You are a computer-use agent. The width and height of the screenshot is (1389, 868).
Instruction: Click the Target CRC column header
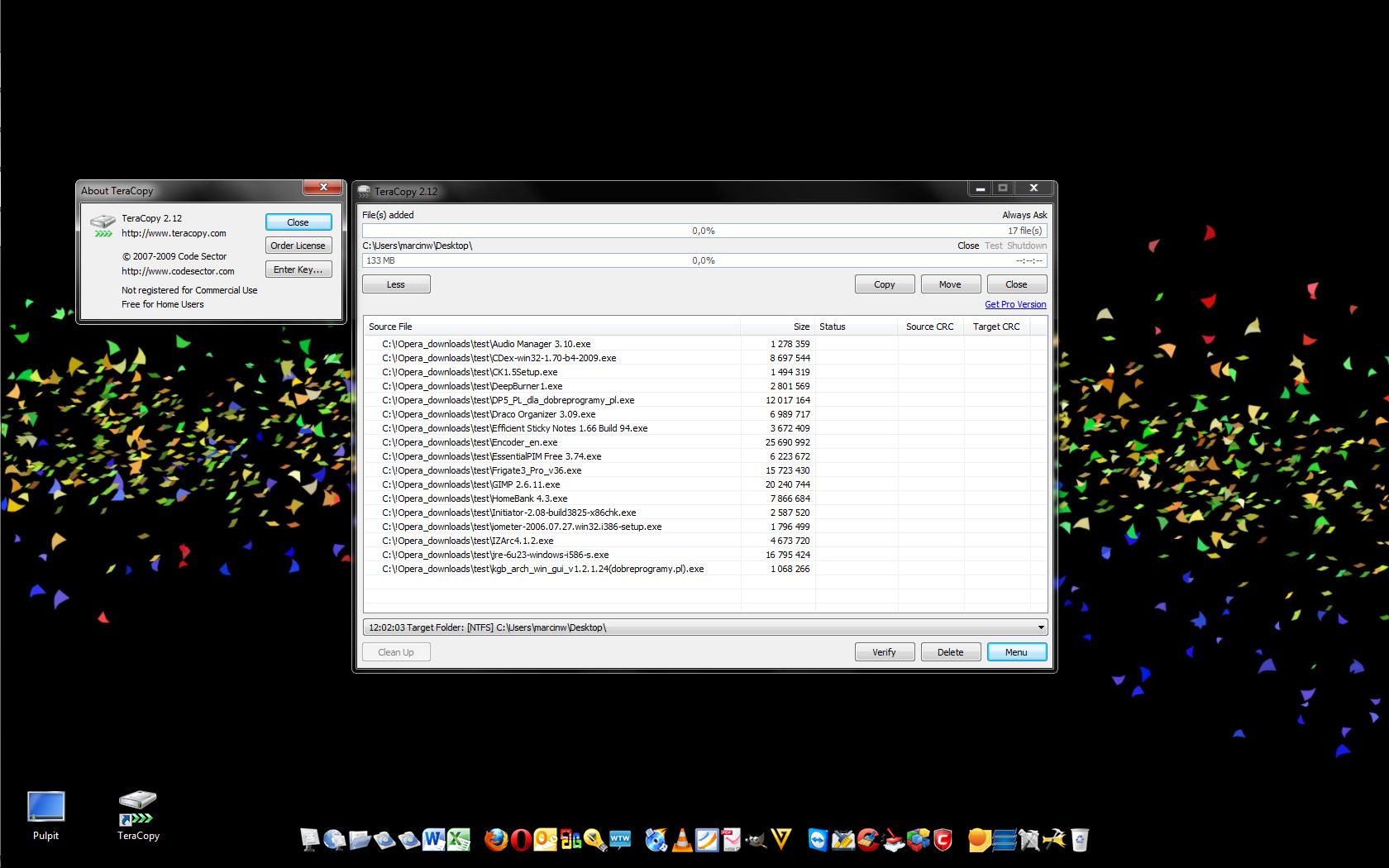click(x=997, y=327)
